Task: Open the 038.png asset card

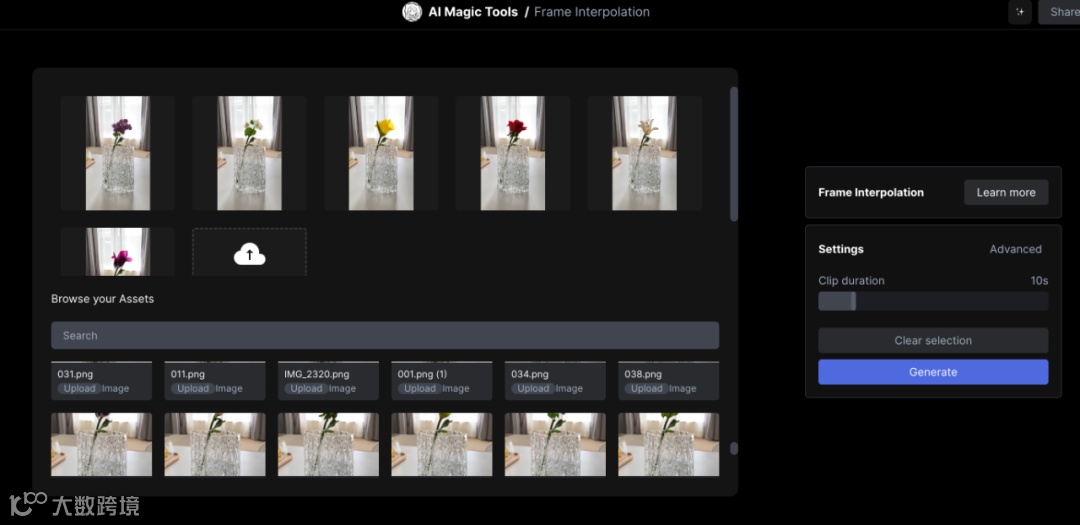Action: click(x=668, y=381)
